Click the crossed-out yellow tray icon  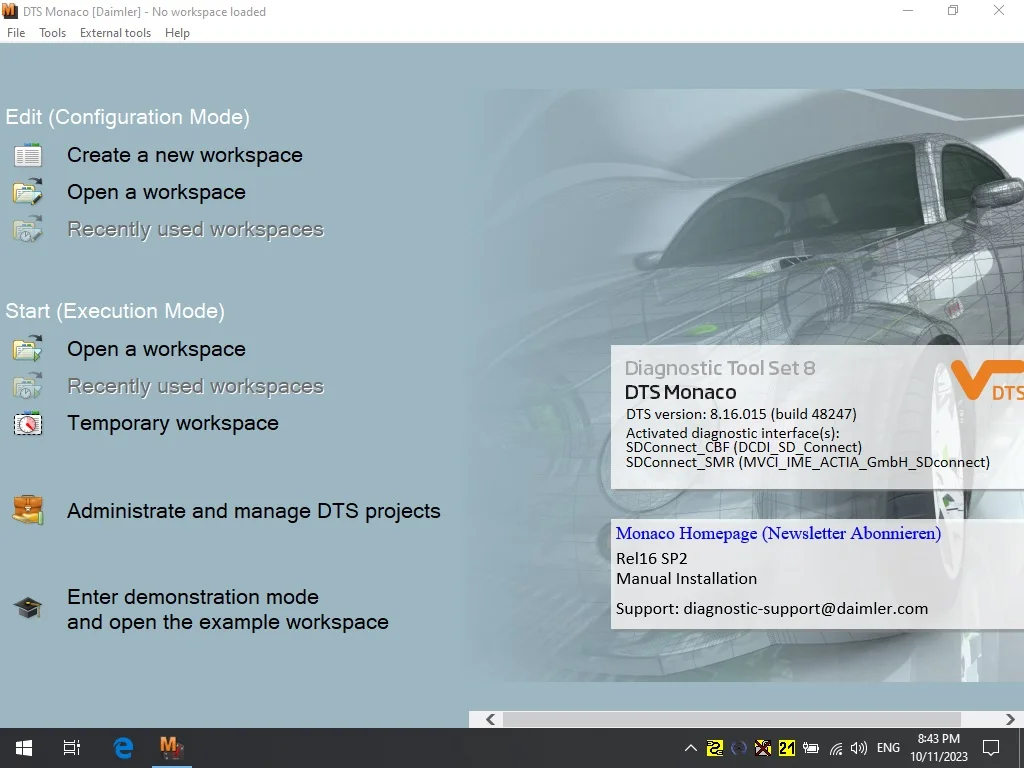click(763, 748)
